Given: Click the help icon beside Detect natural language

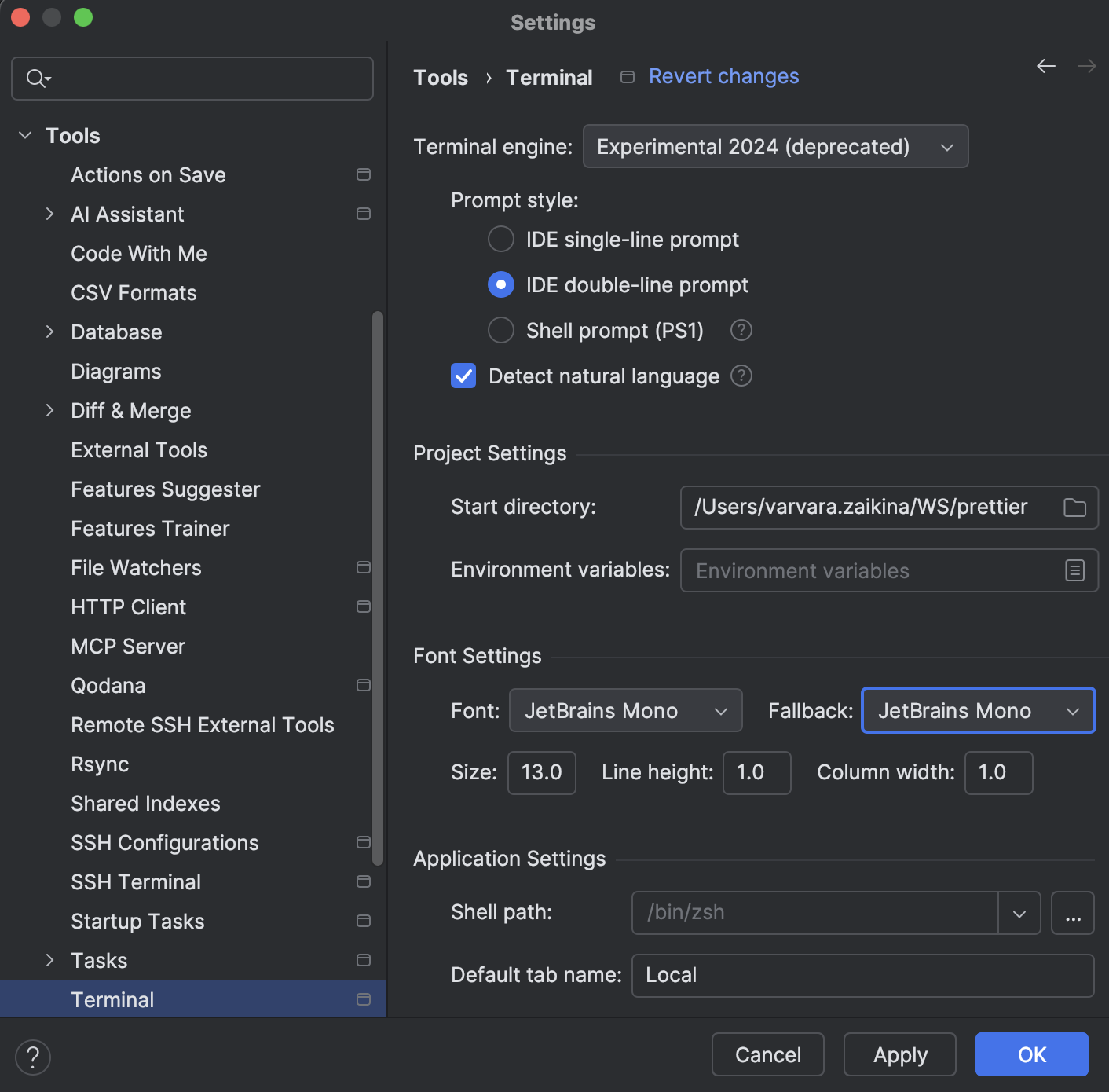Looking at the screenshot, I should click(740, 376).
